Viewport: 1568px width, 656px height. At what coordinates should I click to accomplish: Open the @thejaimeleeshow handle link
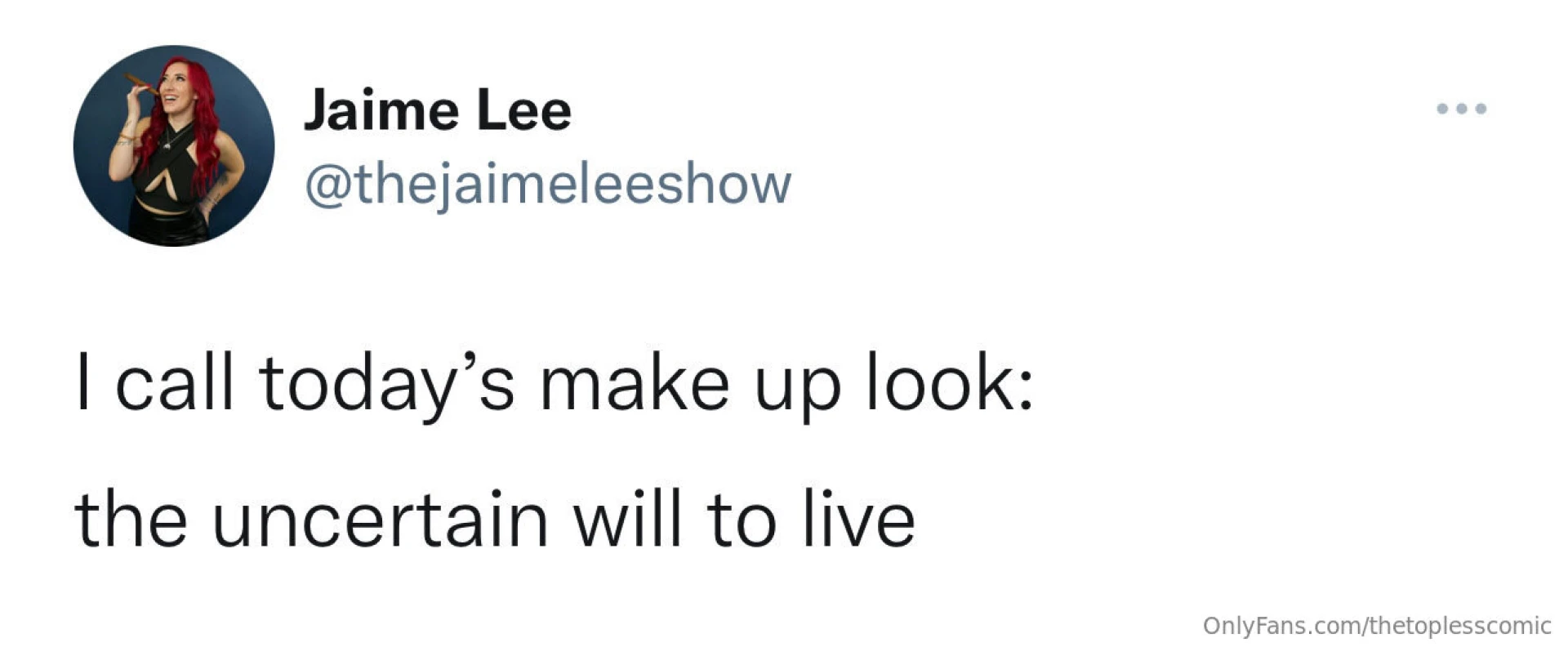[x=548, y=185]
